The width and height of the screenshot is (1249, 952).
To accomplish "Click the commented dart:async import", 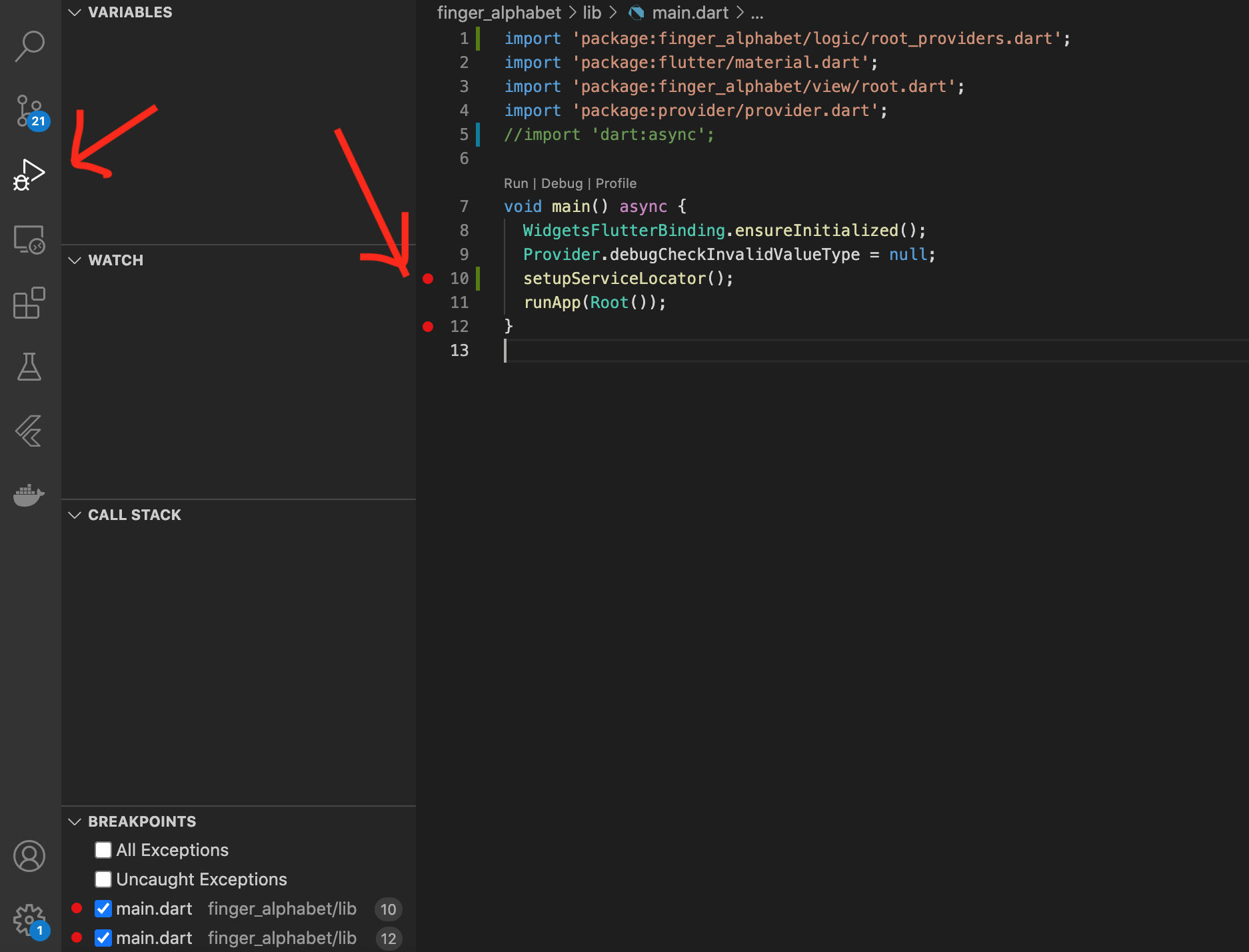I will [x=609, y=135].
